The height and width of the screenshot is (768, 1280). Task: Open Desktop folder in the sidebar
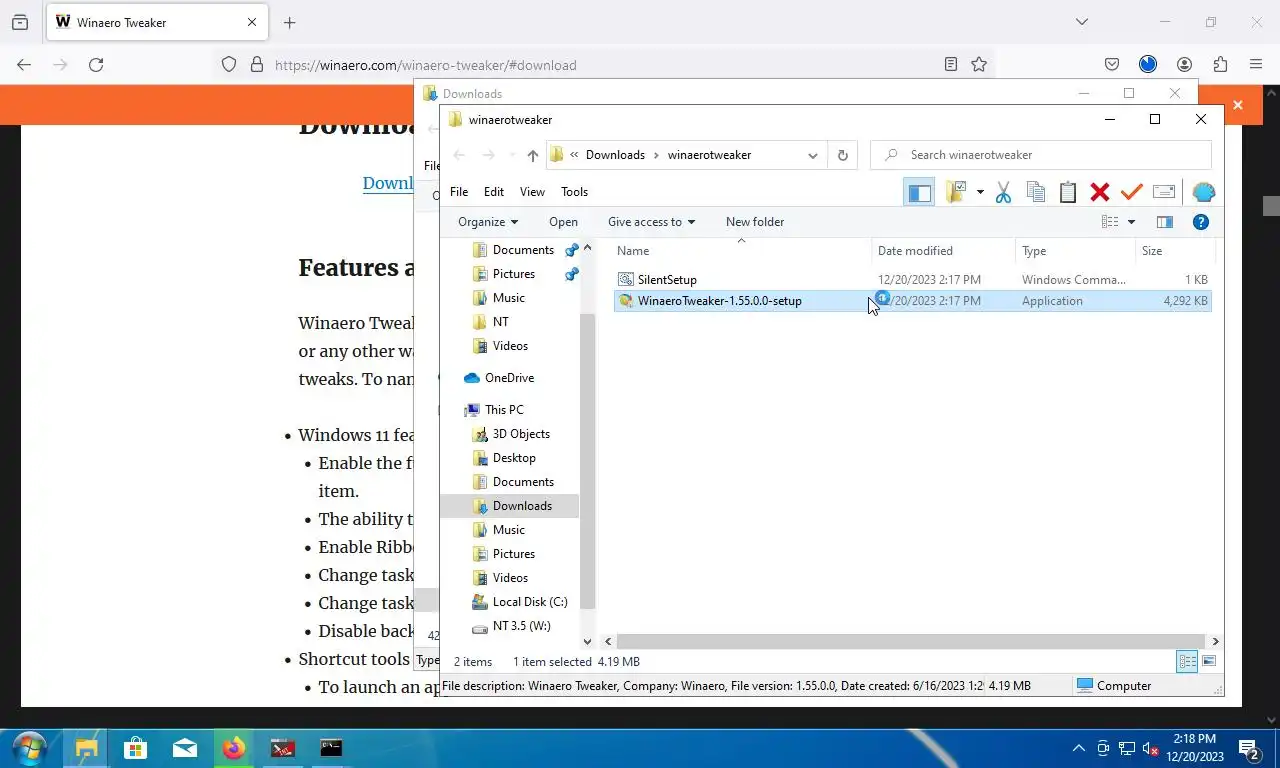click(x=514, y=458)
